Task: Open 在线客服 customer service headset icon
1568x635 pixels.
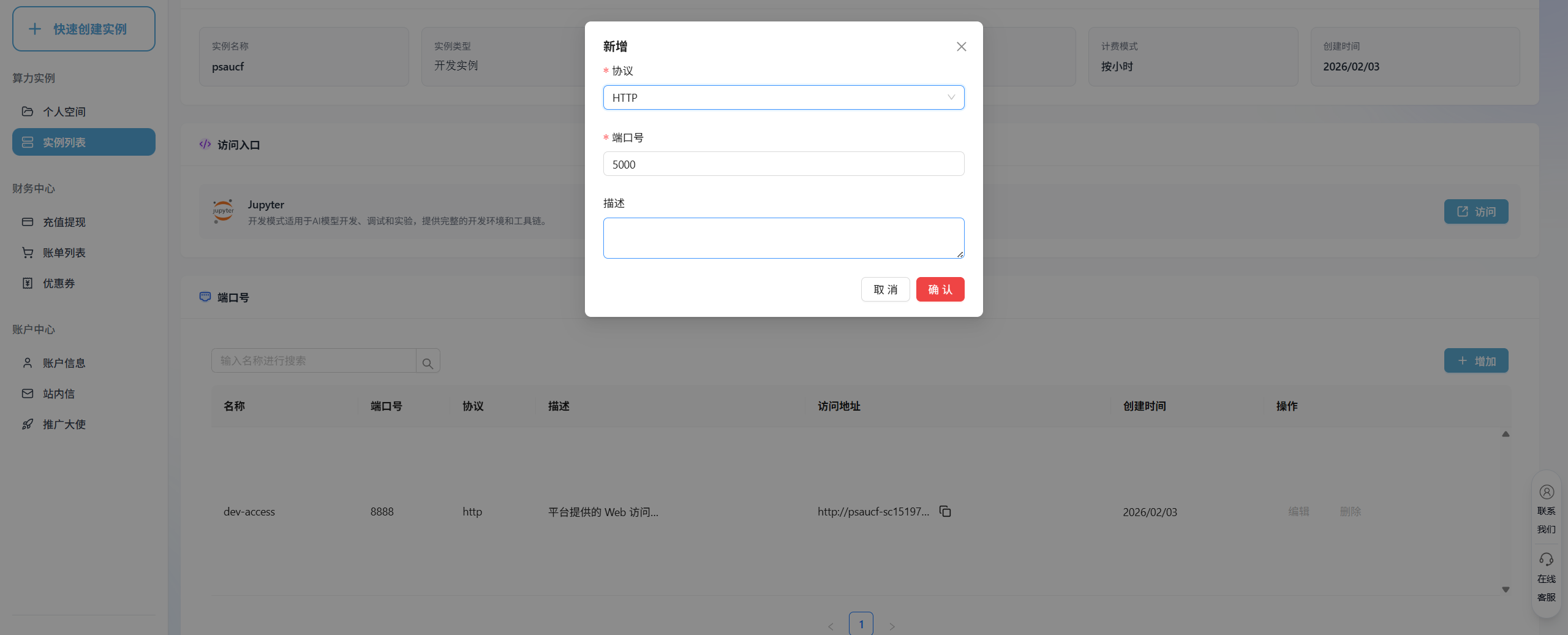Action: (x=1546, y=558)
